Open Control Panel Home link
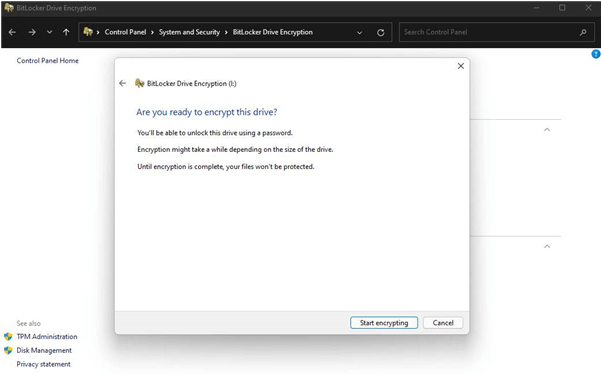This screenshot has height=374, width=602. pyautogui.click(x=48, y=61)
